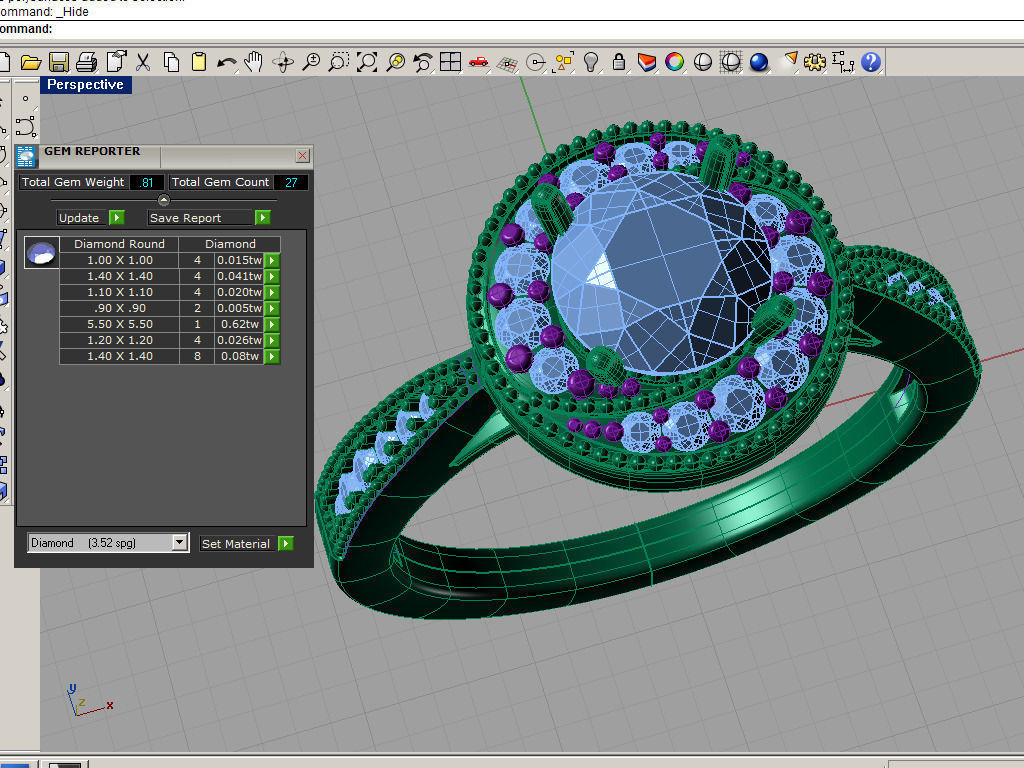The image size is (1024, 768).
Task: Click the Gem Reporter panel icon
Action: point(26,157)
